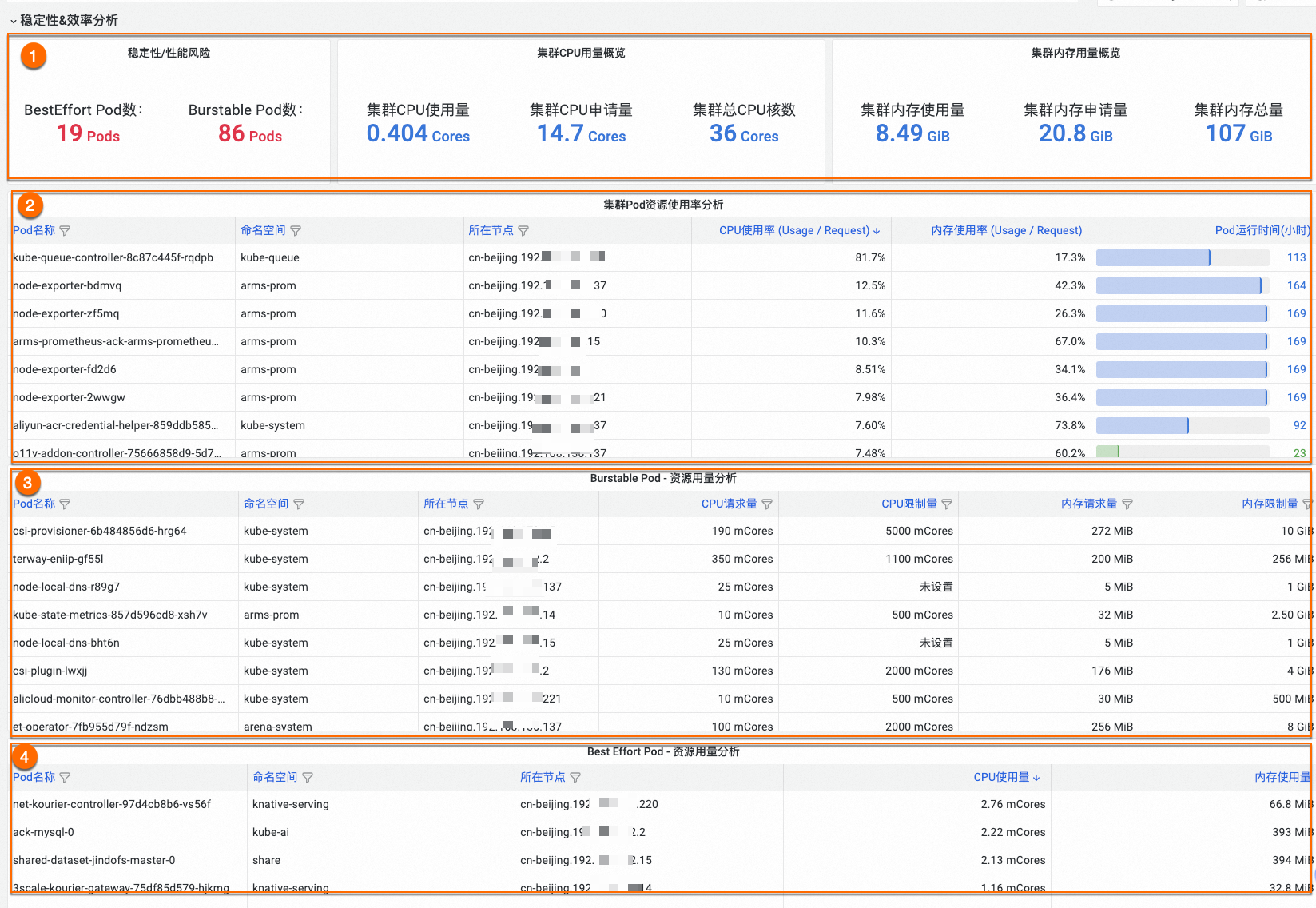Sort Burstable table by CPU限制量 header
Viewport: 1316px width, 908px height.
[x=909, y=504]
